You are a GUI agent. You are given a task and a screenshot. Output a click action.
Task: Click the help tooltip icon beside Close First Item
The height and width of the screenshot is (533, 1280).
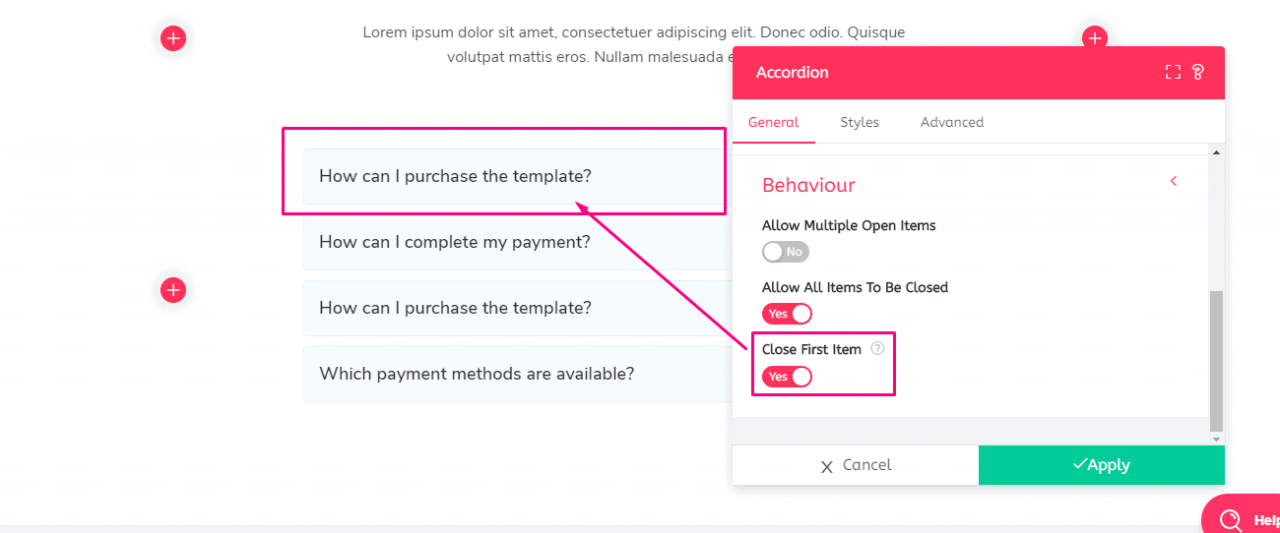[877, 349]
